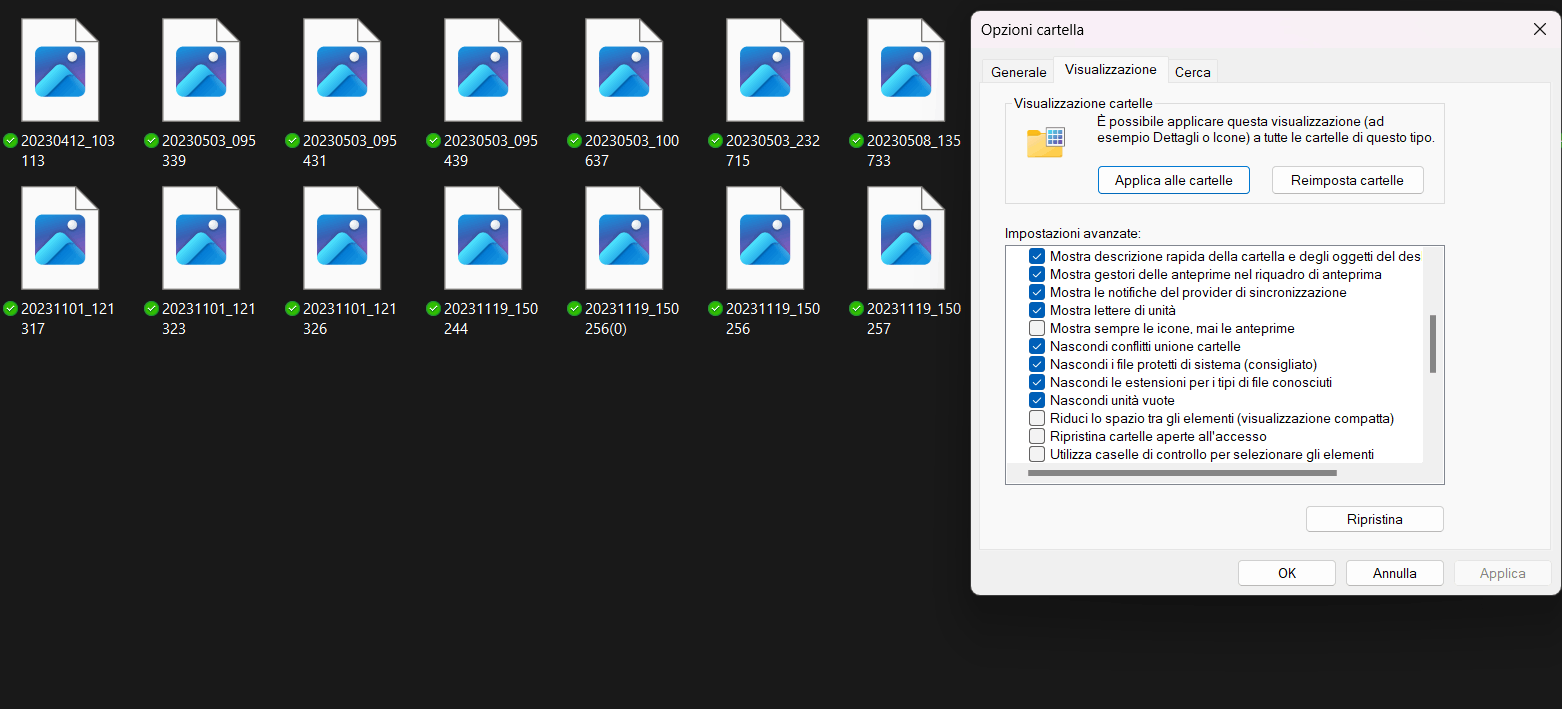1562x709 pixels.
Task: Uncheck Nascondi le estensioni per tipi conosciuti
Action: (x=1037, y=382)
